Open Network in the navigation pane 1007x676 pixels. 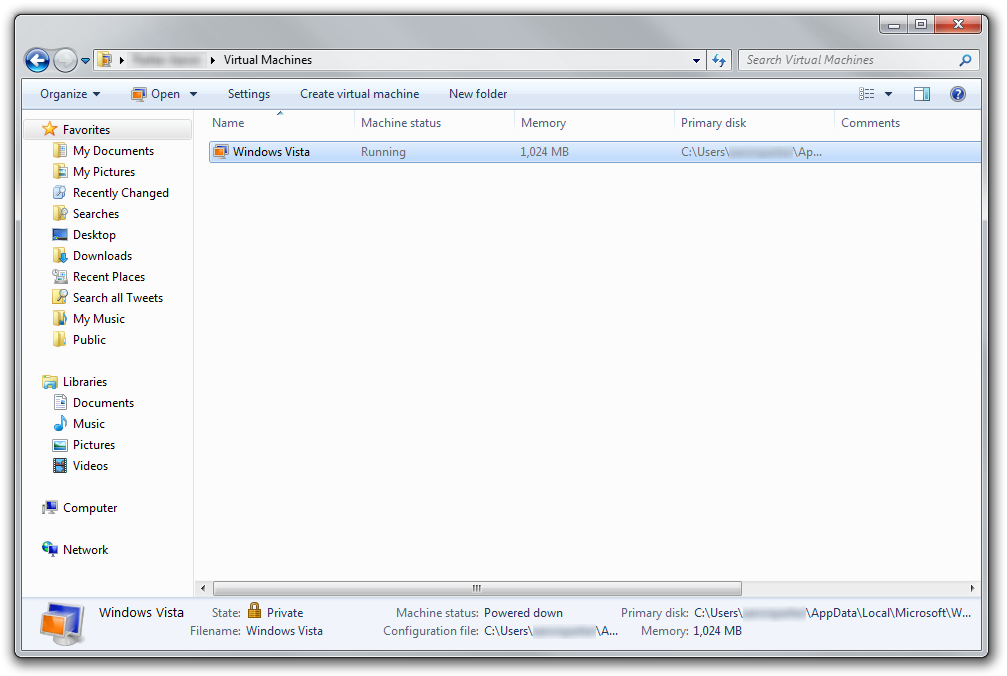click(85, 550)
